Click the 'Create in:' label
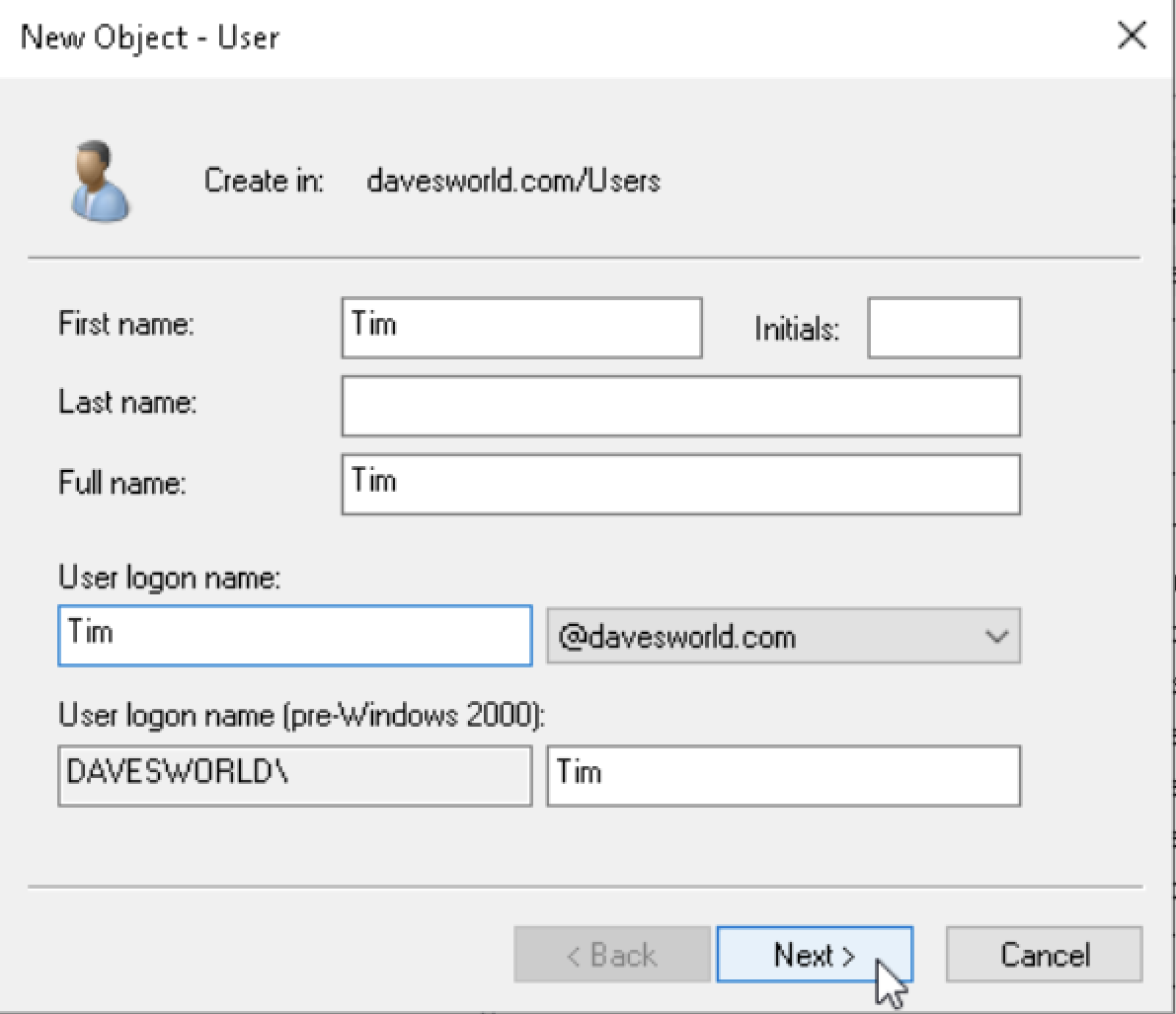Image resolution: width=1176 pixels, height=1014 pixels. click(x=264, y=181)
